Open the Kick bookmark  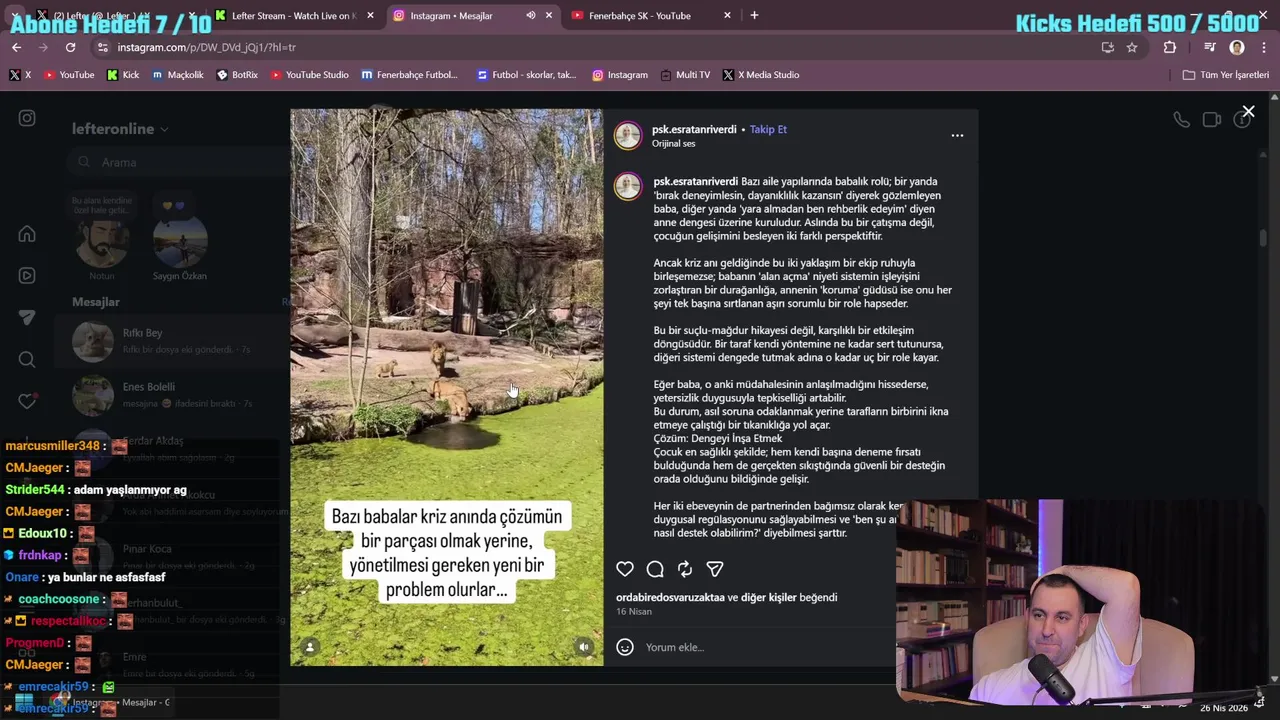(123, 75)
